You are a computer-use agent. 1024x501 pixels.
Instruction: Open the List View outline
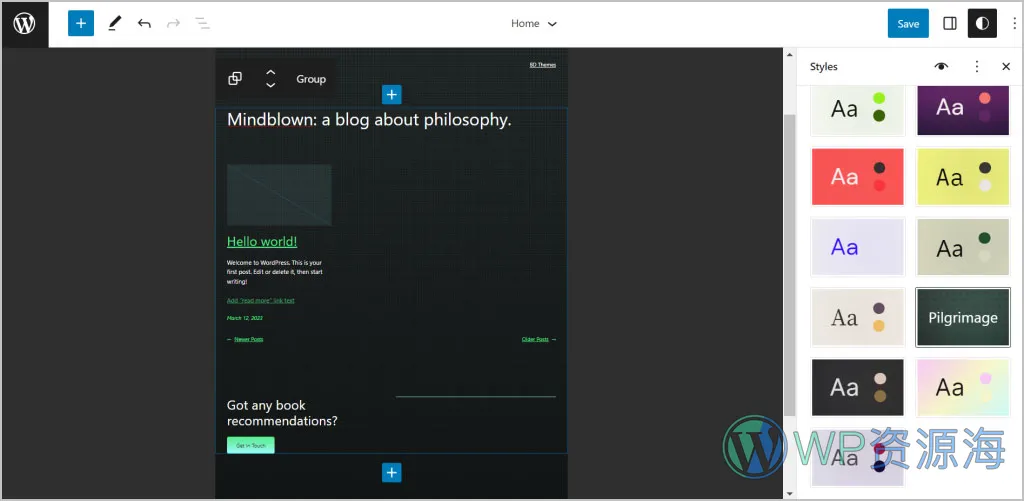tap(202, 23)
